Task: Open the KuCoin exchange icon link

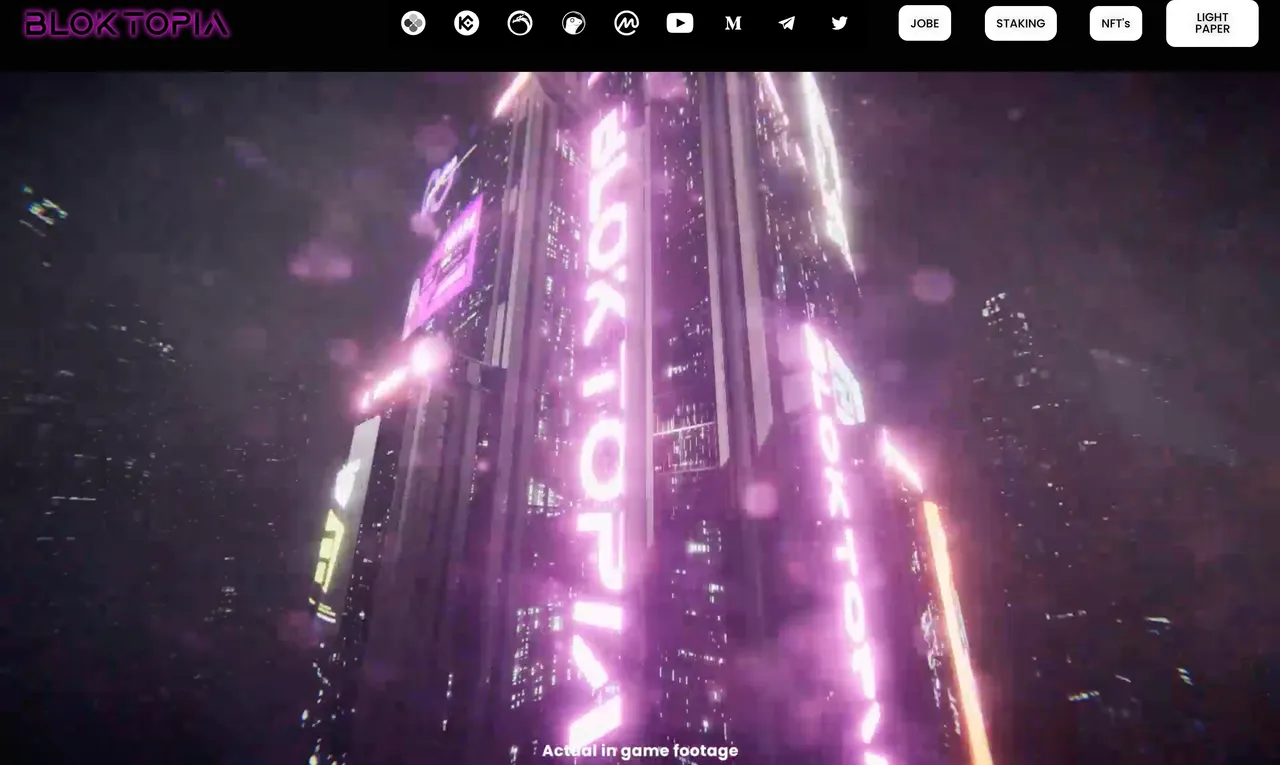Action: pyautogui.click(x=466, y=23)
